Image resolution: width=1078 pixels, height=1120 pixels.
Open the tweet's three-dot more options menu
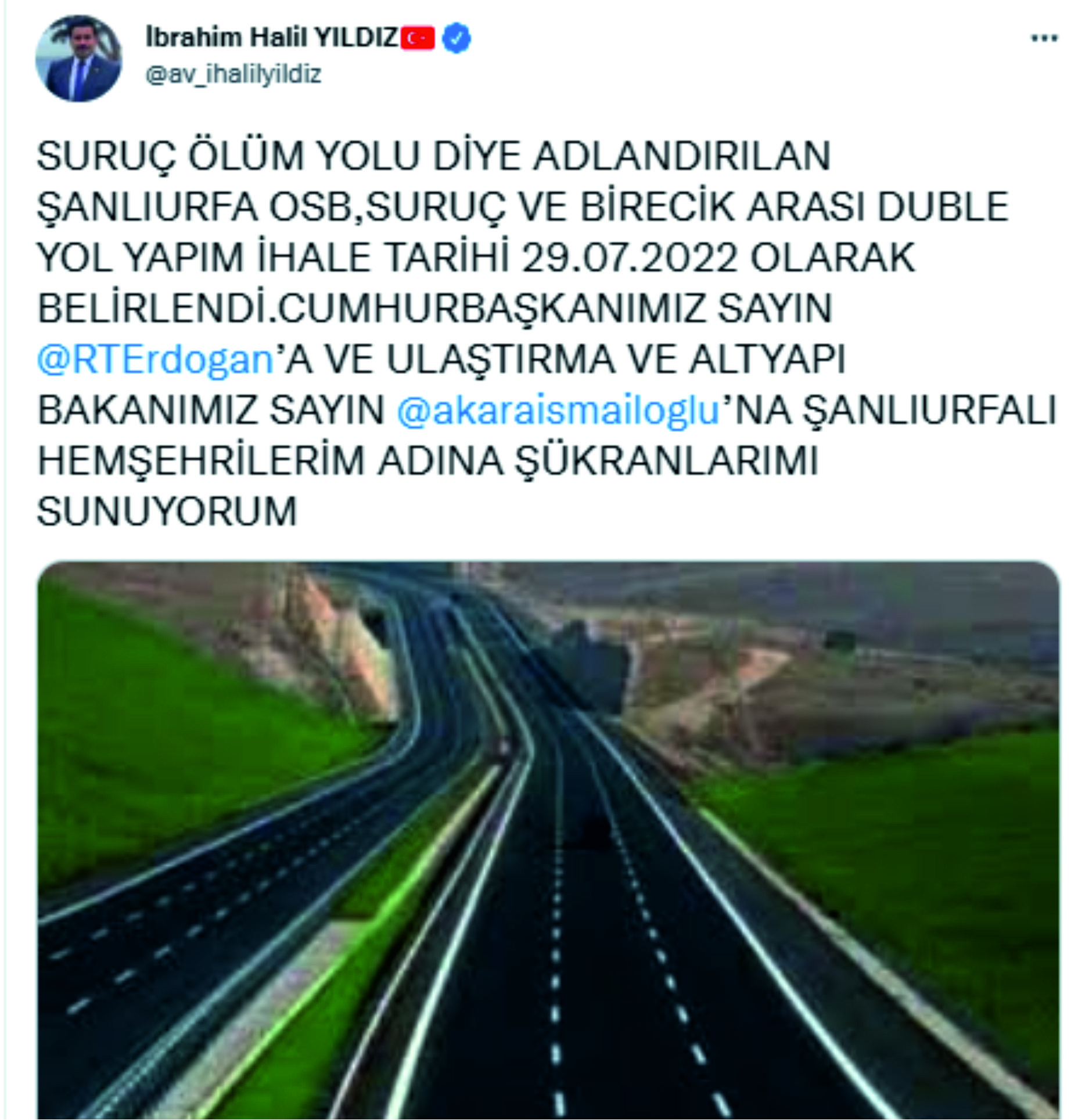pos(1044,39)
